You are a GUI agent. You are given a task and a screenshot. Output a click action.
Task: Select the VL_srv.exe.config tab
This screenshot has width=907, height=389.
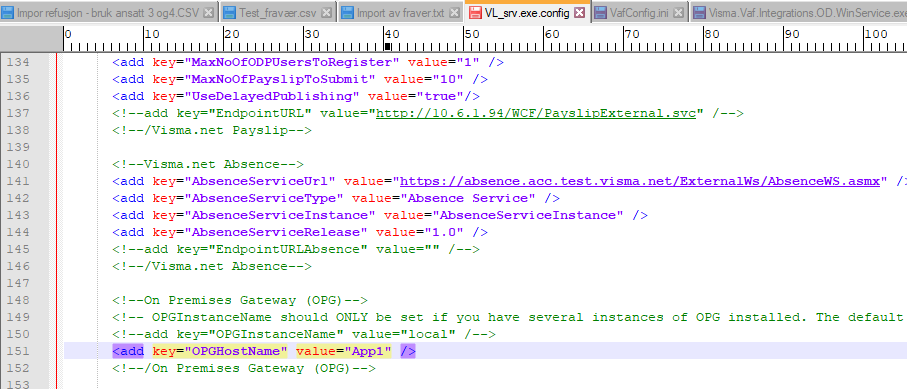point(527,12)
